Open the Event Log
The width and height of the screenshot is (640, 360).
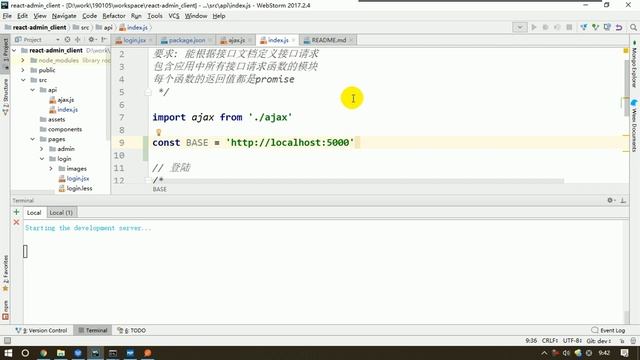608,330
